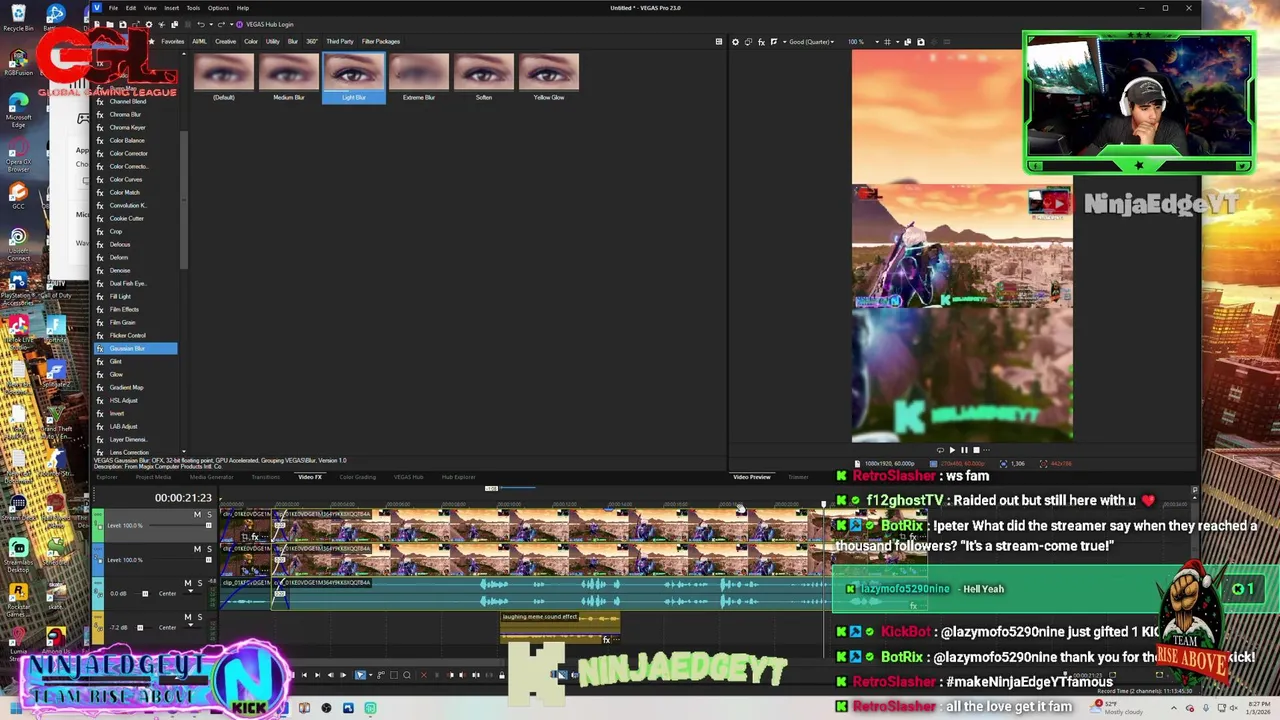Click the New project icon in toolbar
This screenshot has height=720, width=1280.
click(97, 24)
